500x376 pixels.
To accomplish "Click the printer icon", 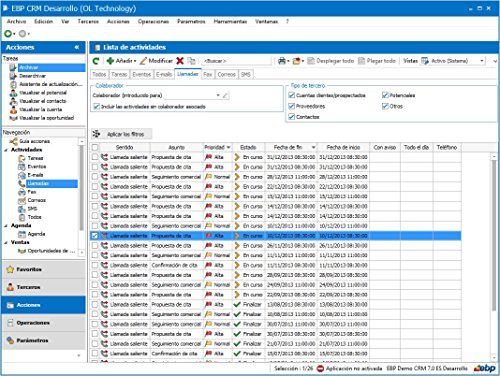I will click(282, 61).
